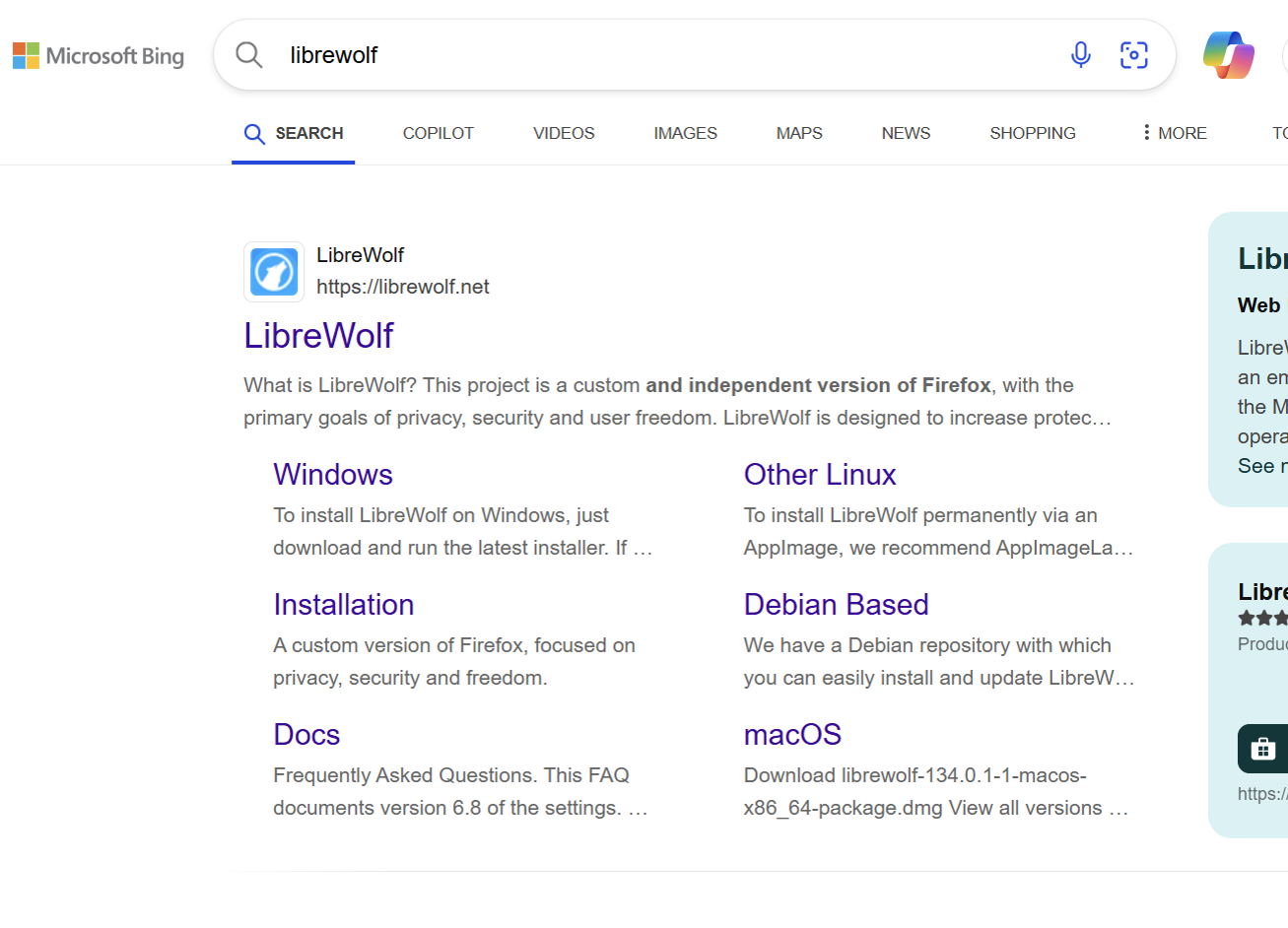The height and width of the screenshot is (928, 1288).
Task: Open the macOS sitelink
Action: pyautogui.click(x=792, y=735)
